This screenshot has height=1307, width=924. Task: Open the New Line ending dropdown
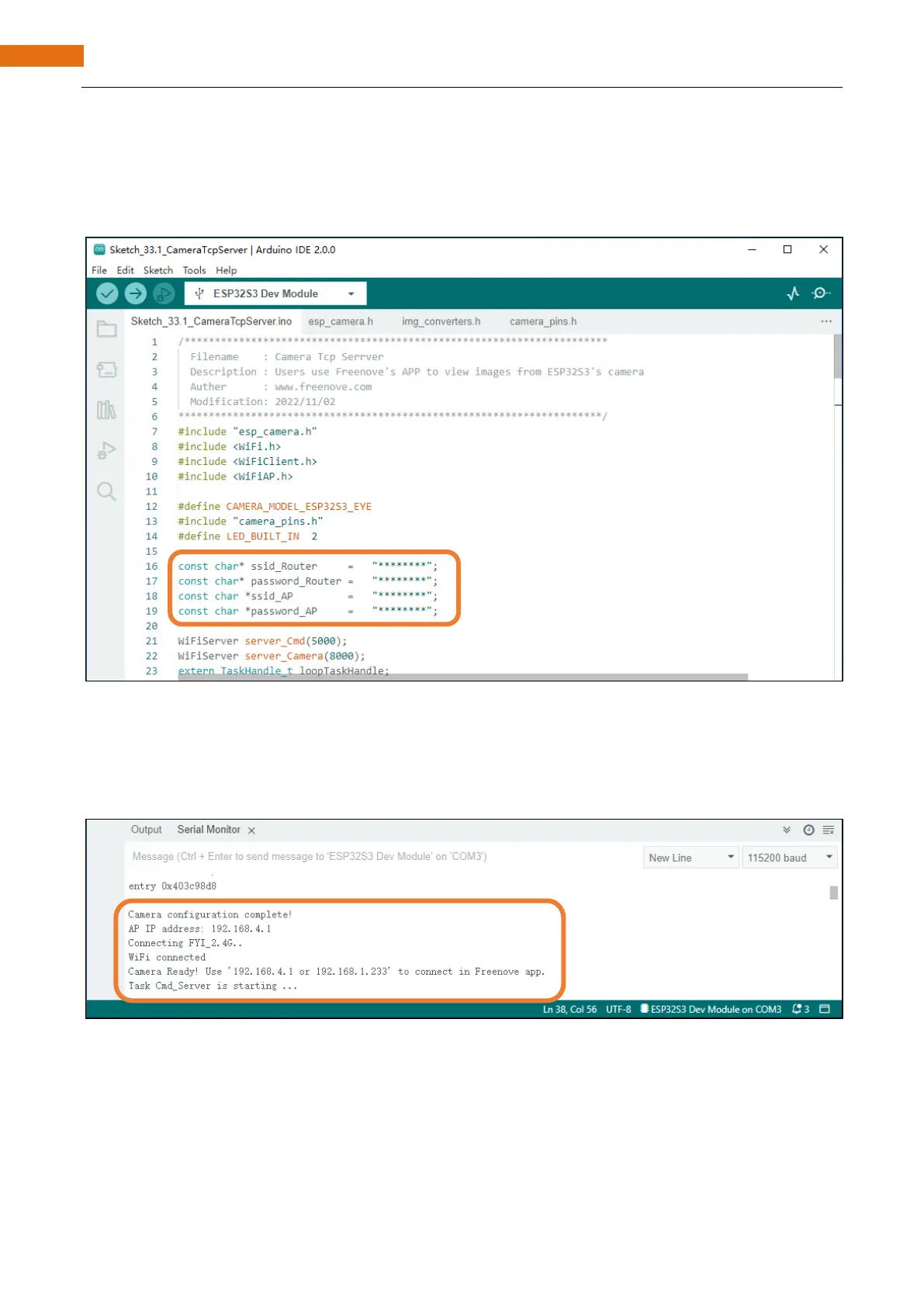[x=690, y=858]
